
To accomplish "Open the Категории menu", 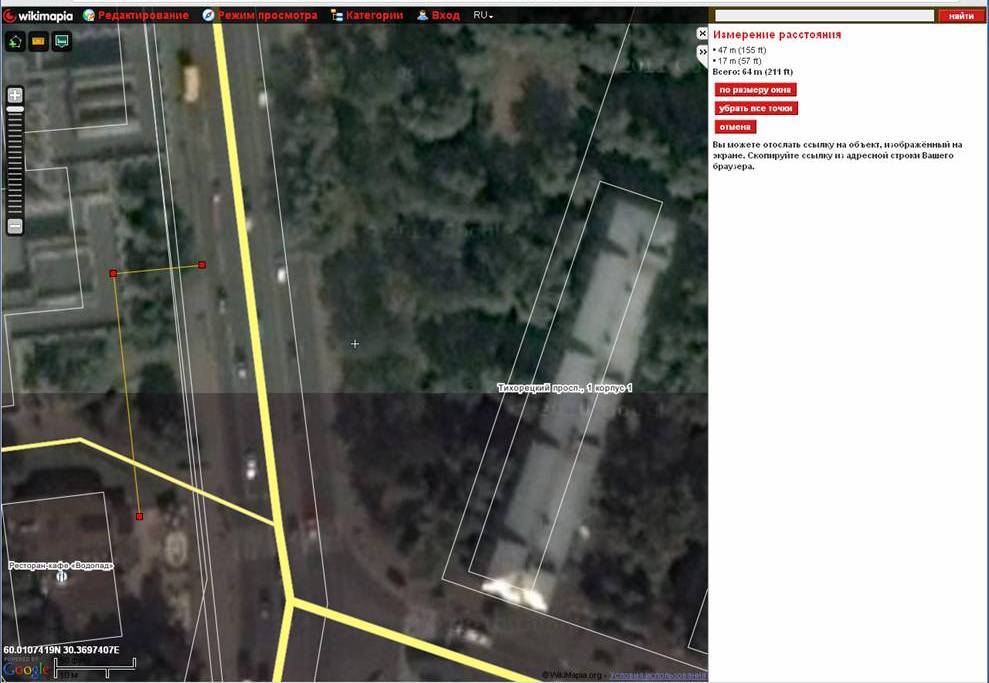I will [366, 16].
